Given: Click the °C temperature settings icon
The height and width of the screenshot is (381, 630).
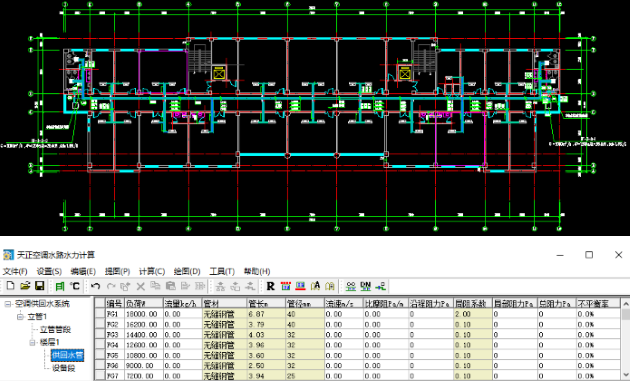Looking at the screenshot, I should [x=75, y=286].
